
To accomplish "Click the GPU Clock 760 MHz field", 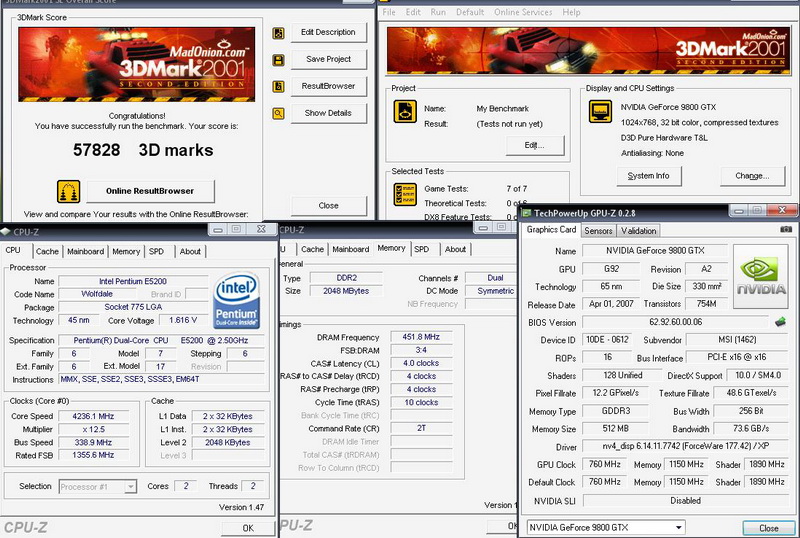I will click(x=605, y=464).
